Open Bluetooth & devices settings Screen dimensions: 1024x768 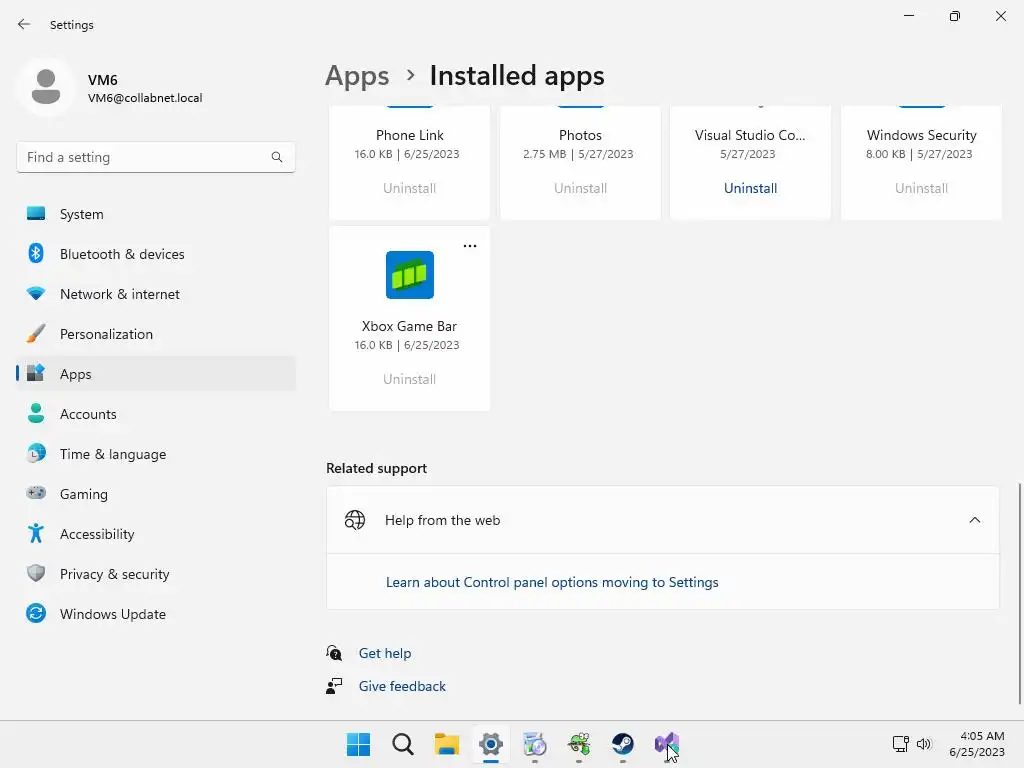pyautogui.click(x=121, y=254)
